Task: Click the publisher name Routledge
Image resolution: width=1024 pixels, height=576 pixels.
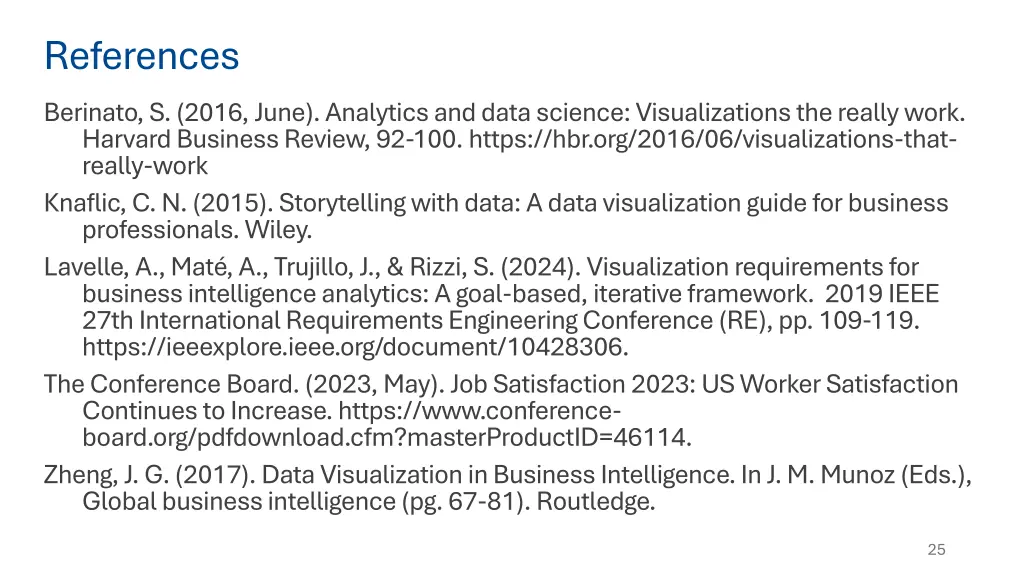Action: click(596, 502)
